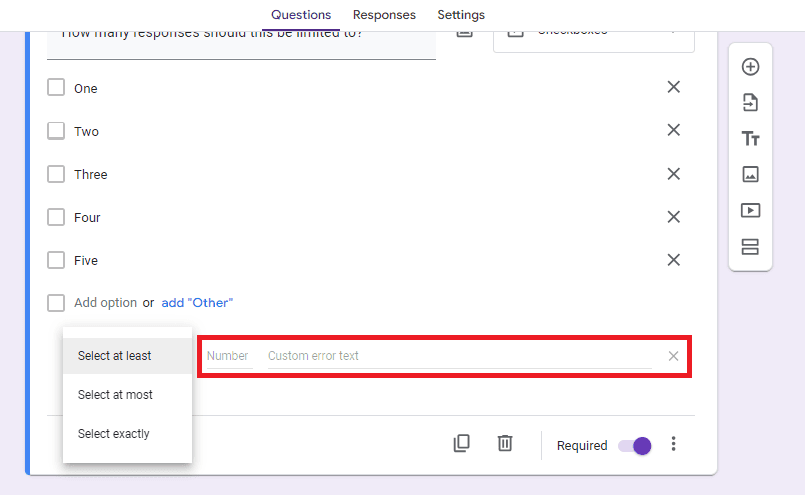Add an image from the sidebar
Viewport: 805px width, 495px height.
750,175
